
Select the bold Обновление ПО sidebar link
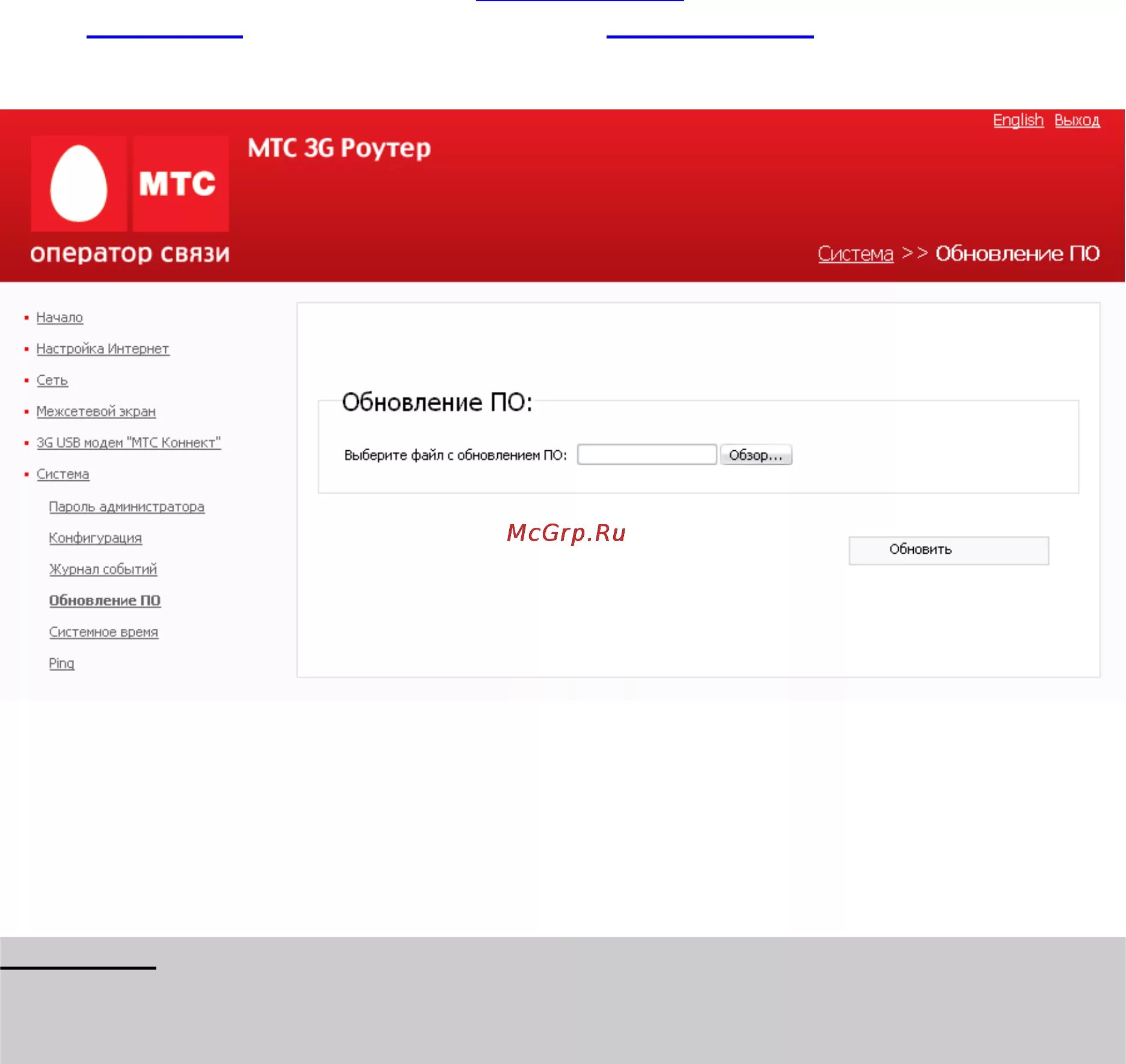coord(105,601)
